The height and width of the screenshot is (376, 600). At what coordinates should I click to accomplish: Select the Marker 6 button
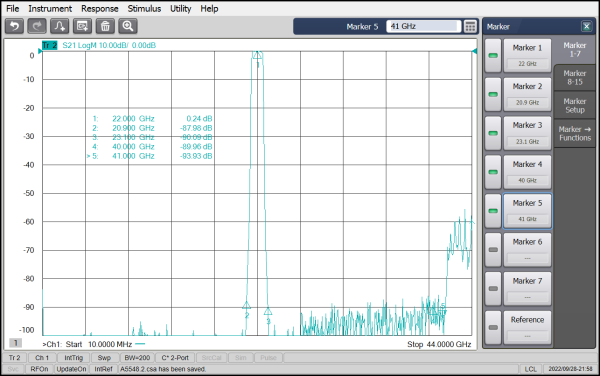point(527,250)
